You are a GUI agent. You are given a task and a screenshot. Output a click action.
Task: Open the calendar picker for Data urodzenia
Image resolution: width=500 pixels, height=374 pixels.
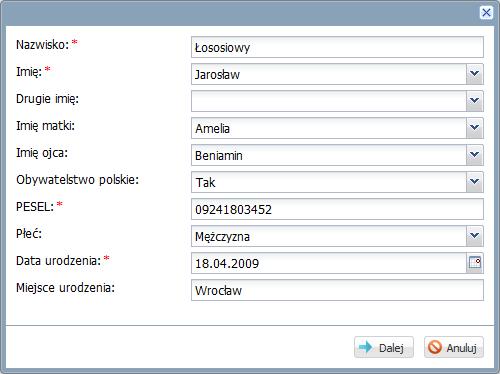(x=475, y=263)
